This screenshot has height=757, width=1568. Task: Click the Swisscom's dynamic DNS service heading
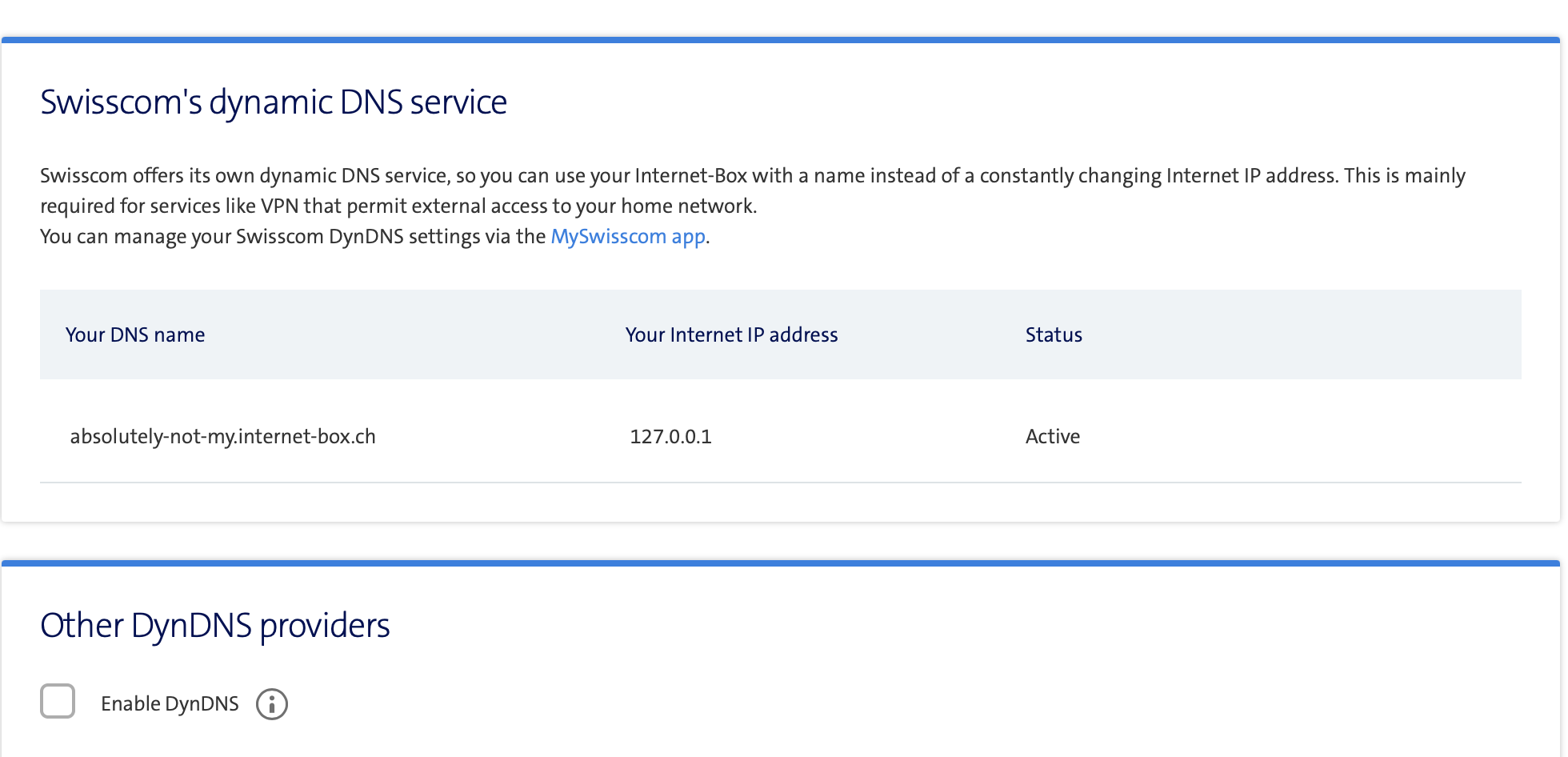[x=274, y=102]
